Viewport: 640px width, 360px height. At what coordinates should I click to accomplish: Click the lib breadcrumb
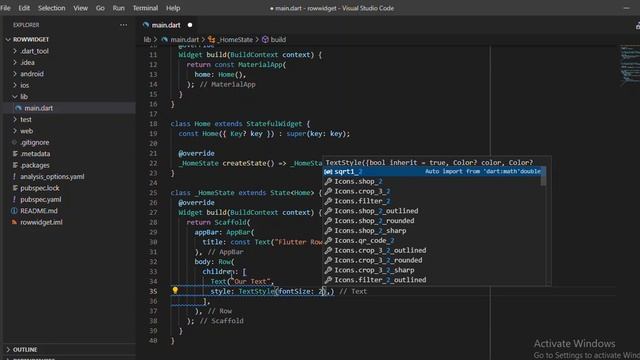[147, 40]
